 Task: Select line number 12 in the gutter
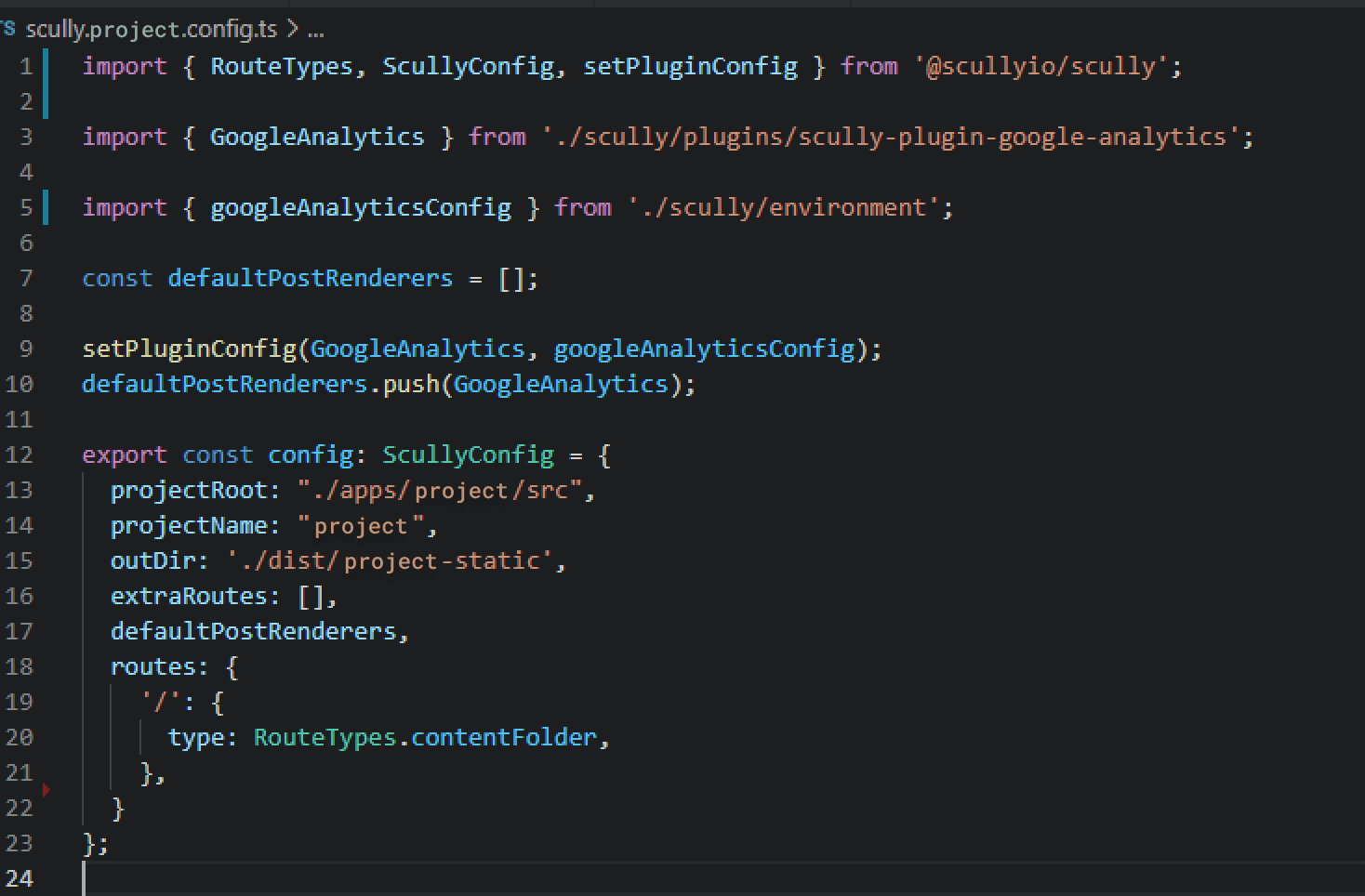tap(20, 455)
